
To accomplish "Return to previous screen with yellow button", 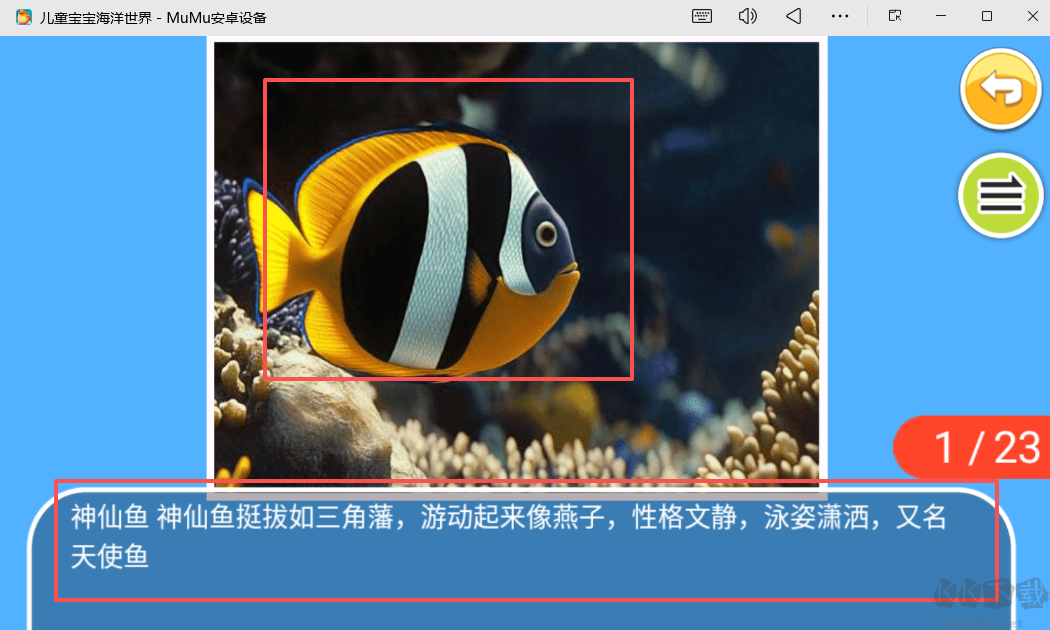I will click(1000, 88).
